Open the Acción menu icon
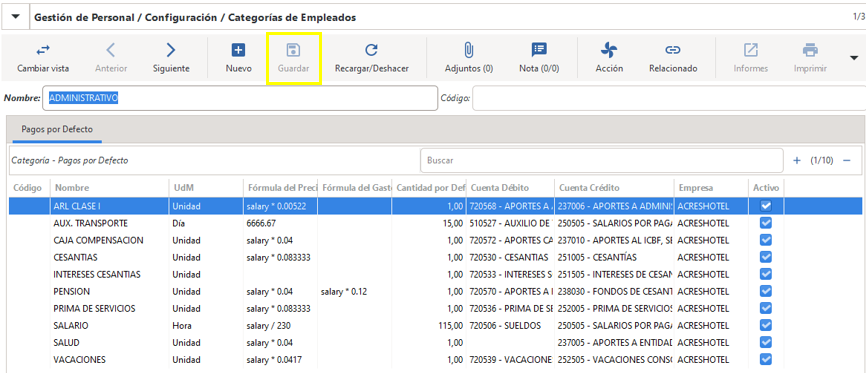 point(609,50)
